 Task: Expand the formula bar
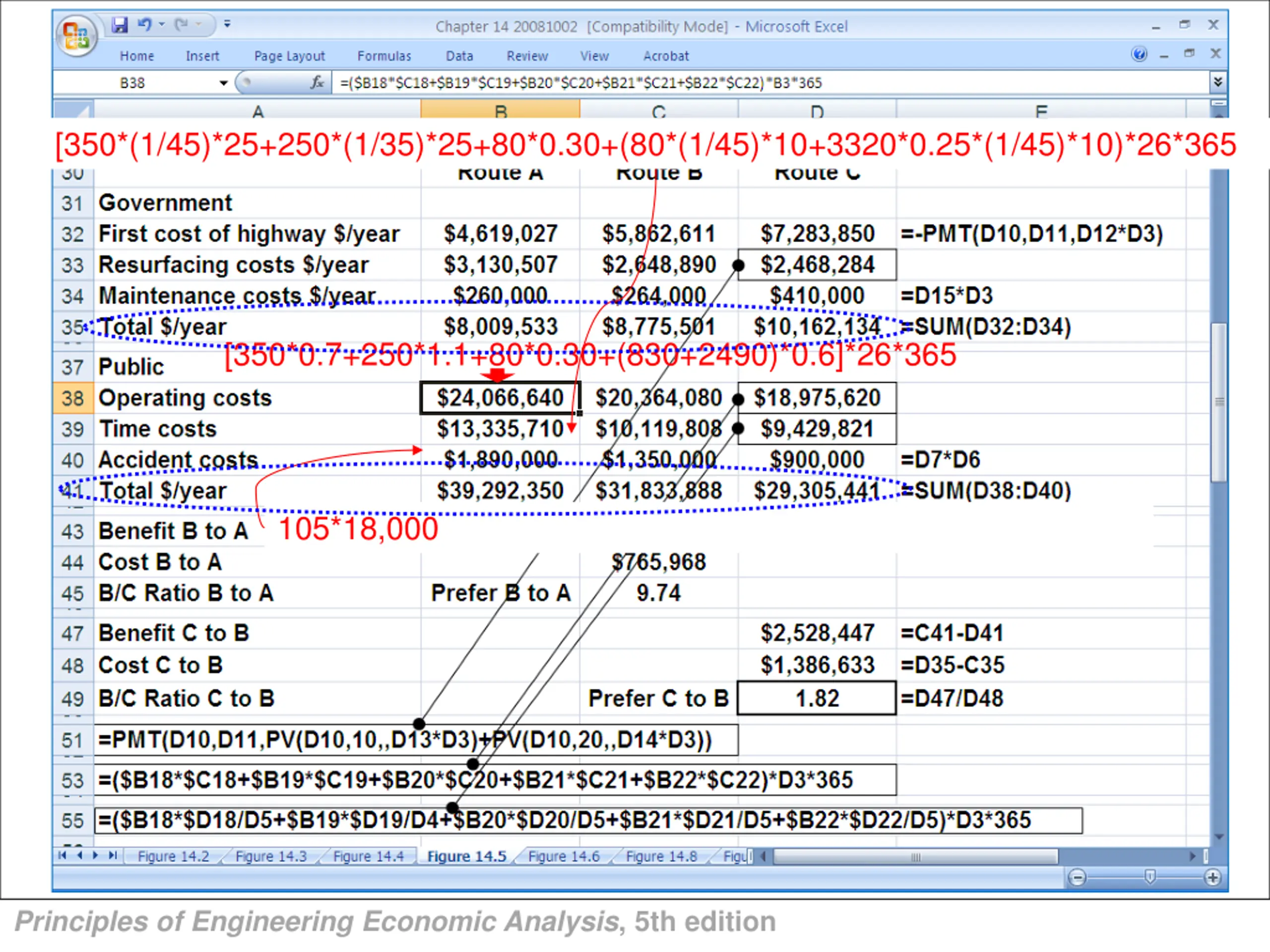pyautogui.click(x=1218, y=82)
